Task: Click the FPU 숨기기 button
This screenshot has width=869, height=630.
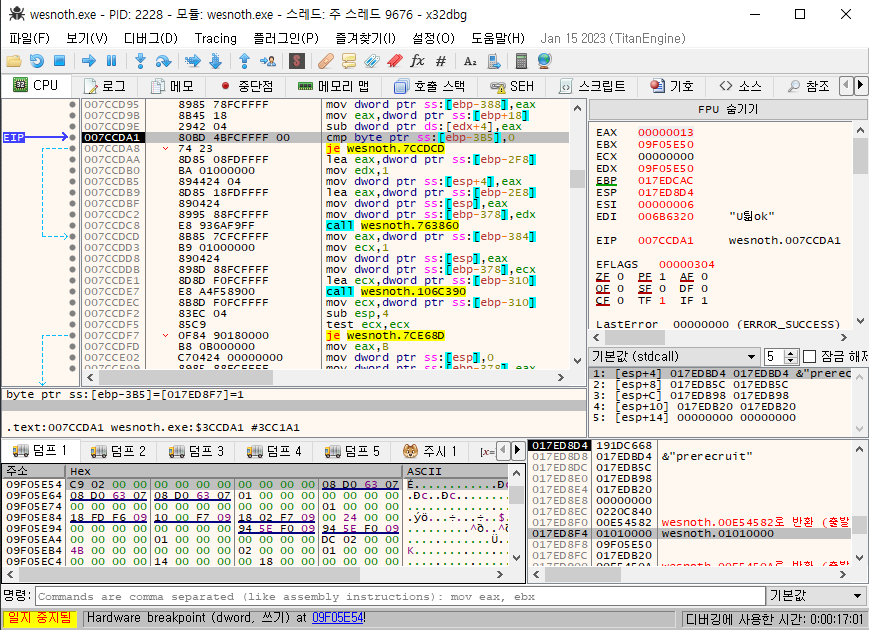Action: (728, 109)
